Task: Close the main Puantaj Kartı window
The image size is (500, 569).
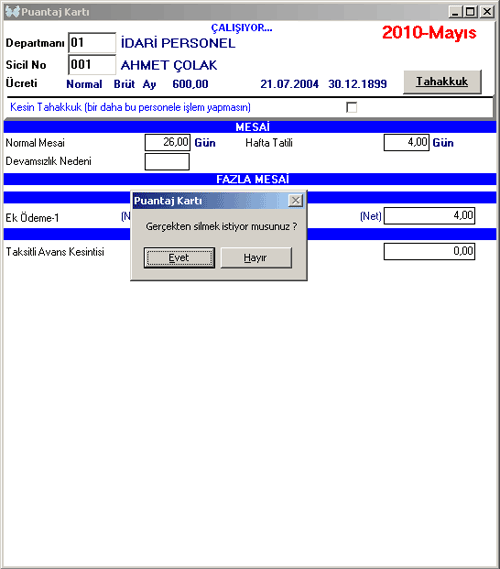Action: tap(487, 12)
